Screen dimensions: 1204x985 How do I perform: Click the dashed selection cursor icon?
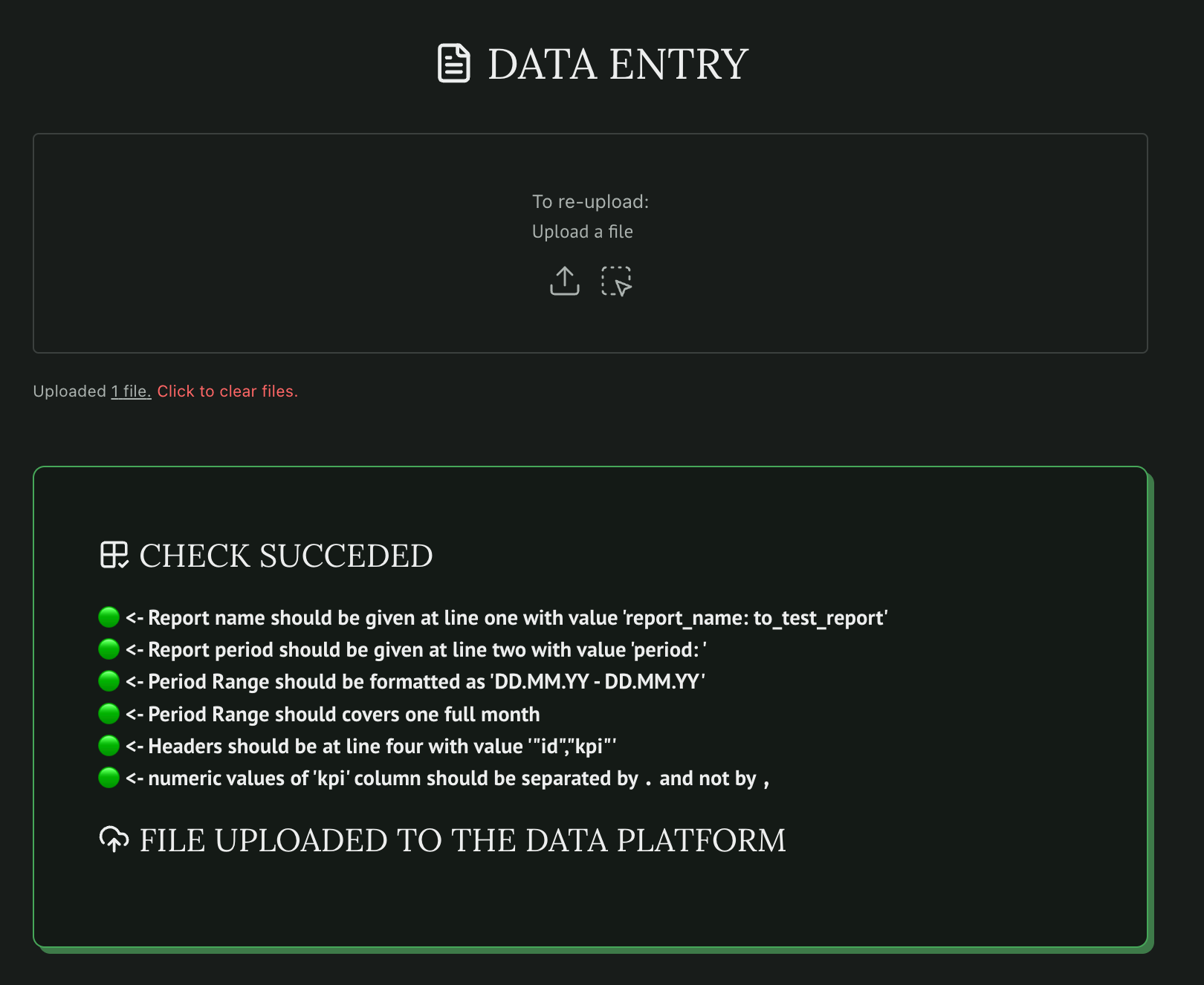[616, 281]
